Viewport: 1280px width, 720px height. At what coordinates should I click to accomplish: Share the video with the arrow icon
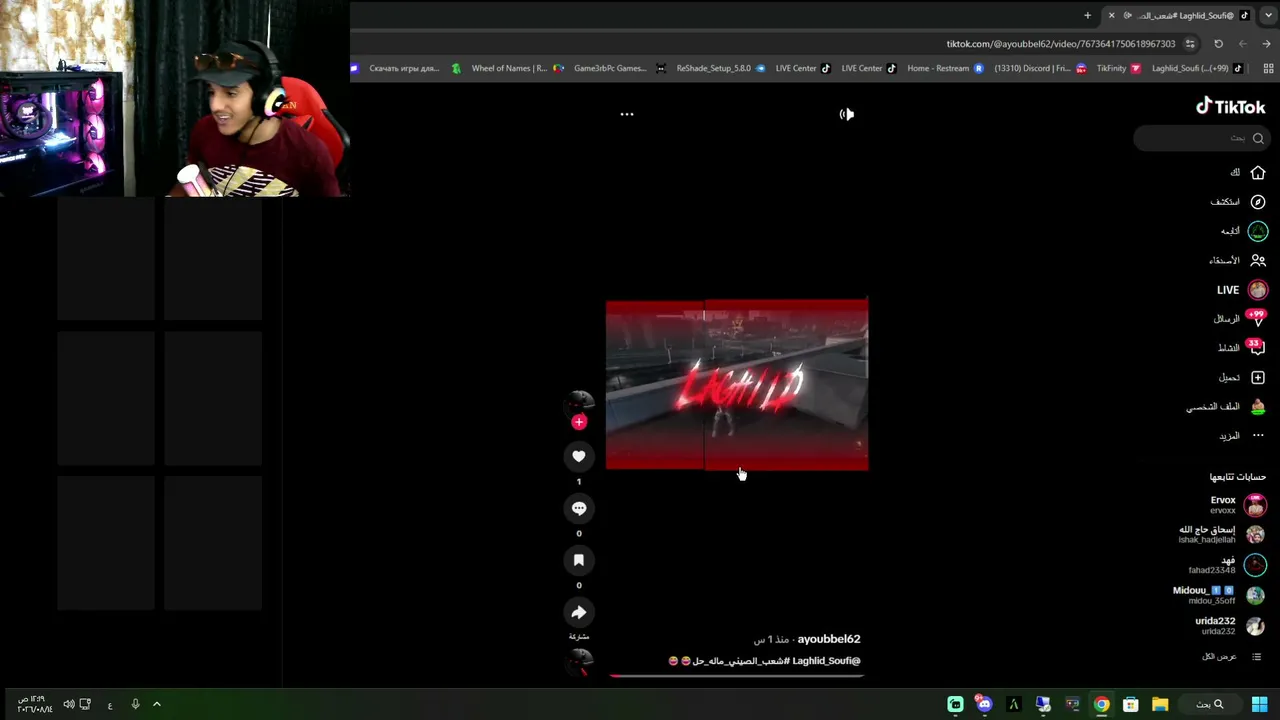click(x=579, y=612)
